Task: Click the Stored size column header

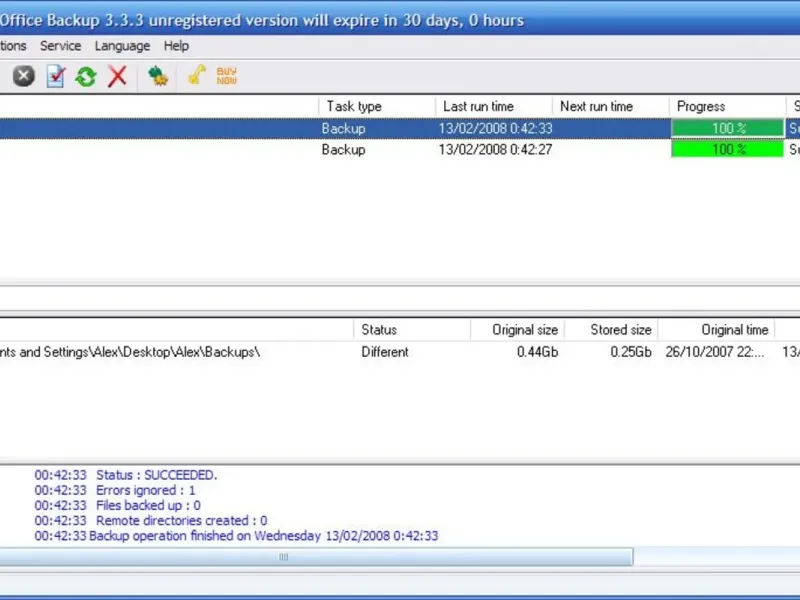Action: (x=611, y=330)
